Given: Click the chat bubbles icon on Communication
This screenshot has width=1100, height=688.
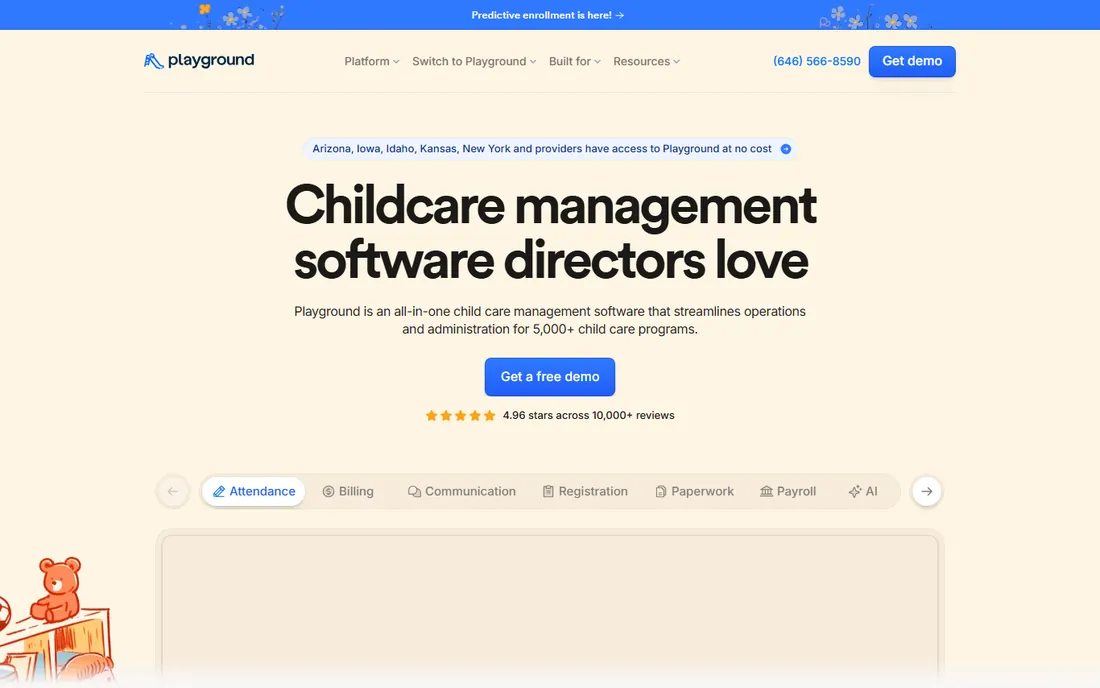Looking at the screenshot, I should coord(415,492).
